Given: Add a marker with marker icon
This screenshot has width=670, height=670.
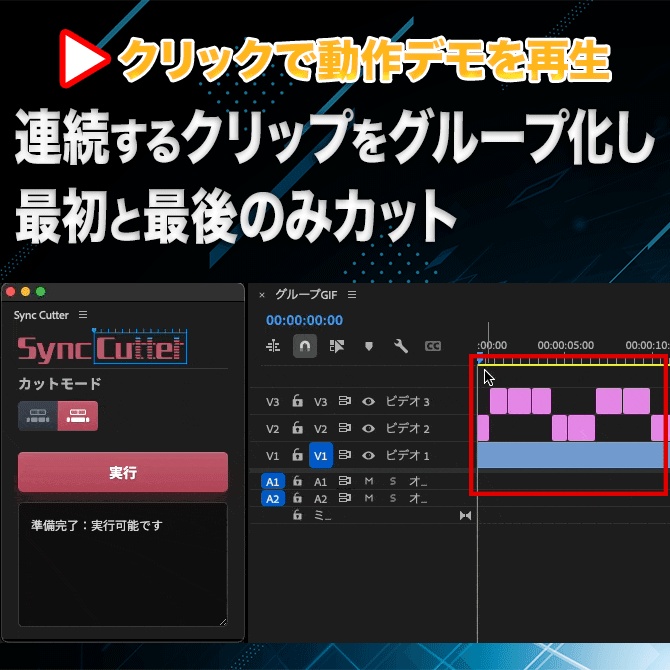Looking at the screenshot, I should point(369,346).
